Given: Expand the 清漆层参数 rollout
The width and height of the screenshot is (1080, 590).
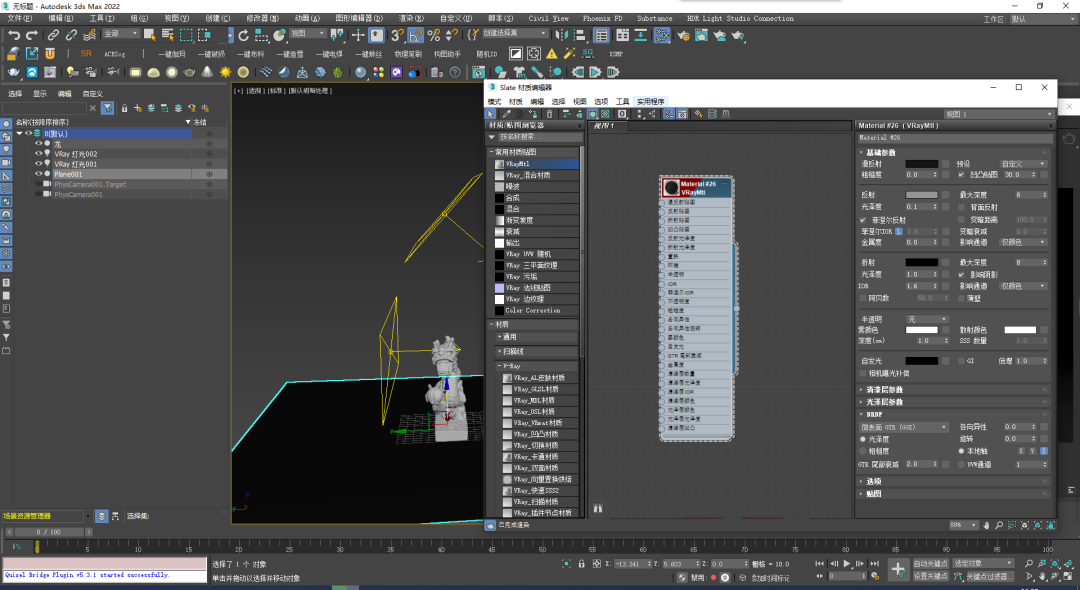Looking at the screenshot, I should (885, 389).
